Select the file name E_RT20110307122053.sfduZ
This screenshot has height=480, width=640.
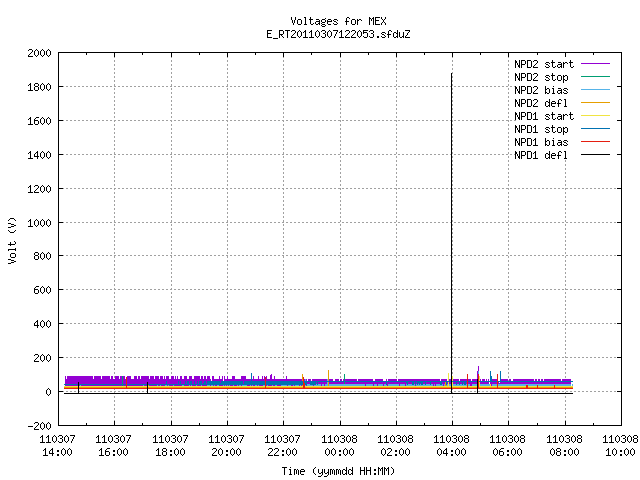(x=338, y=34)
